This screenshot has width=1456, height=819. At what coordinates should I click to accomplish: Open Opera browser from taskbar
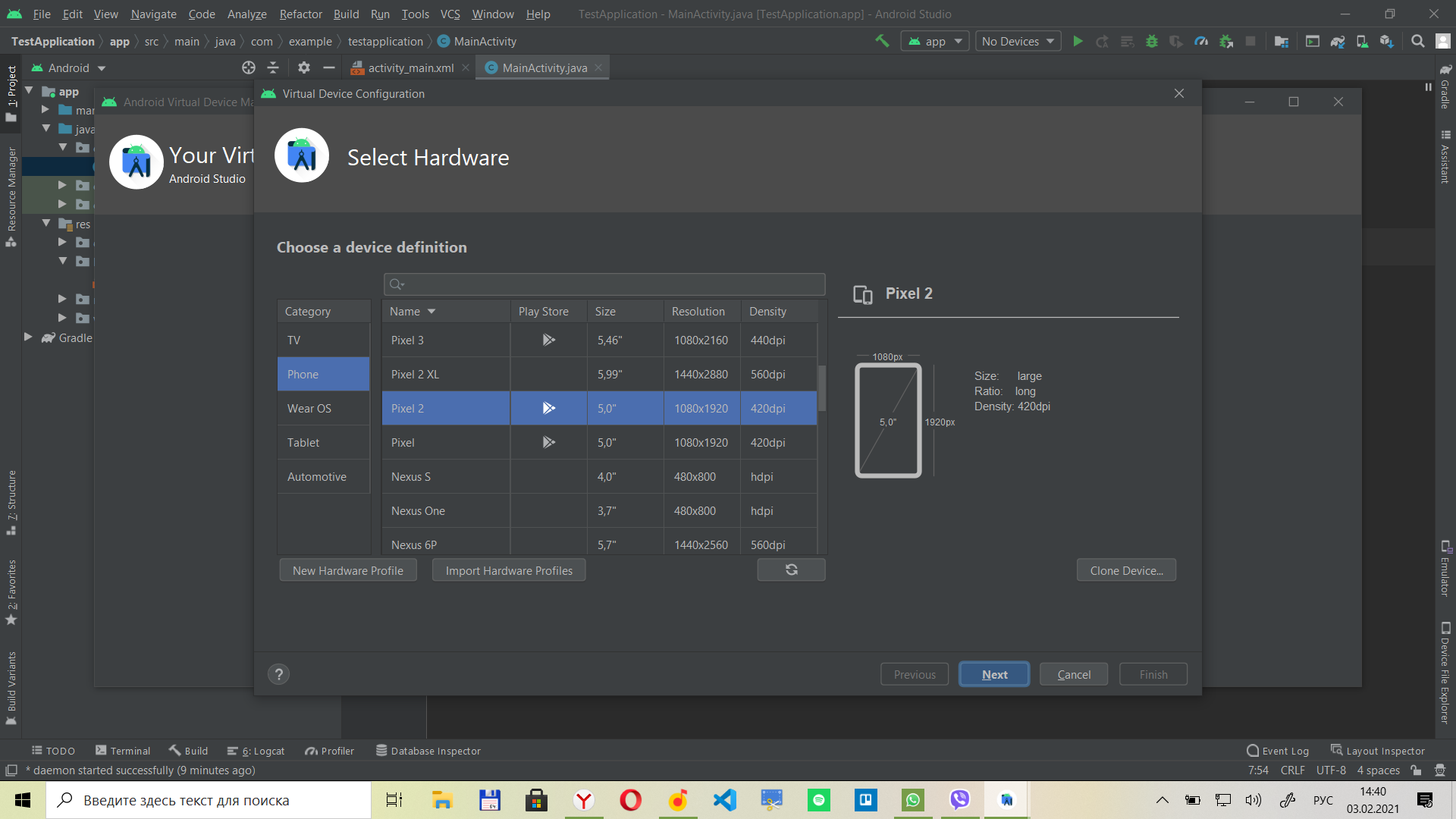coord(630,800)
